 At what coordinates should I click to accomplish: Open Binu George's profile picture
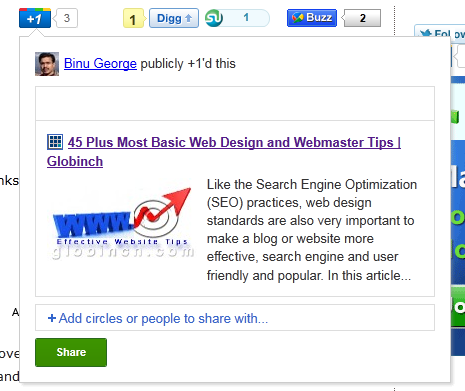click(47, 64)
